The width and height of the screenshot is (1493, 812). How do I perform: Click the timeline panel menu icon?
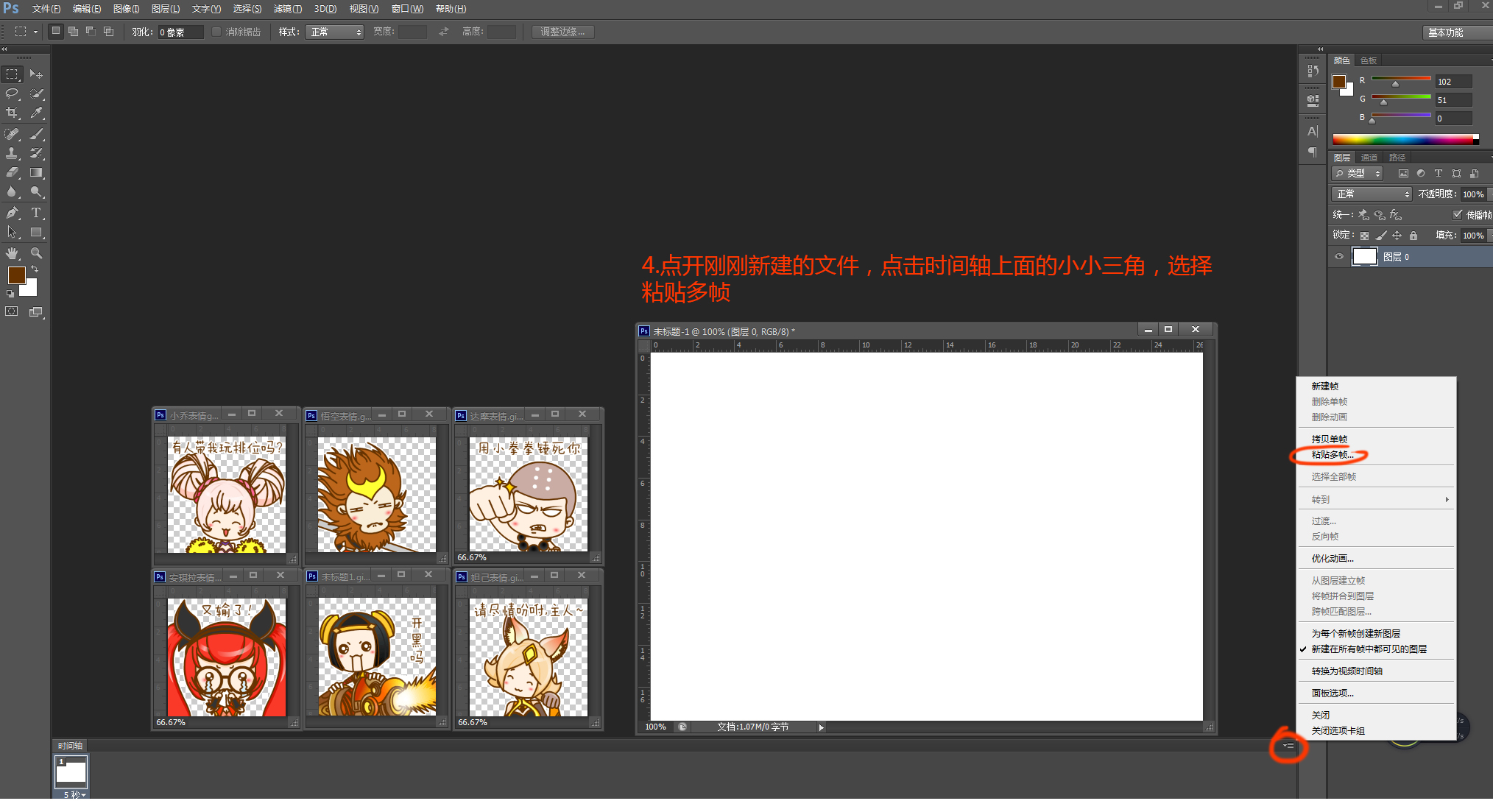pyautogui.click(x=1288, y=746)
